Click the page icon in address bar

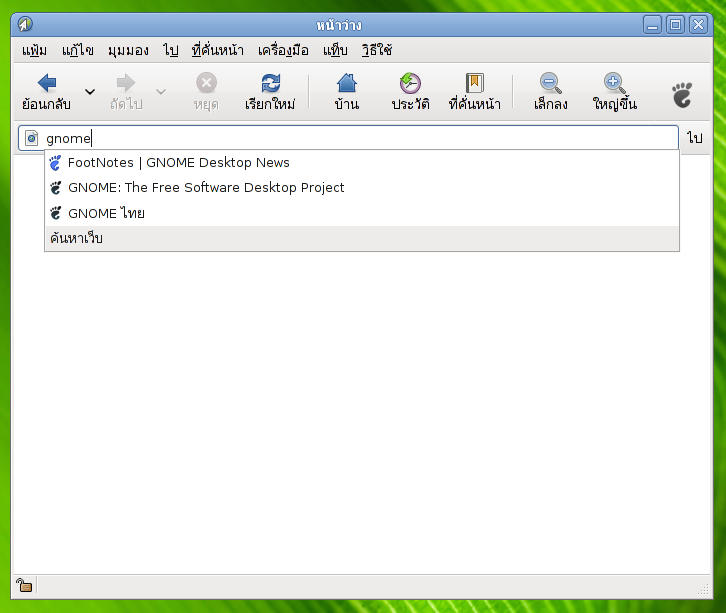click(31, 138)
